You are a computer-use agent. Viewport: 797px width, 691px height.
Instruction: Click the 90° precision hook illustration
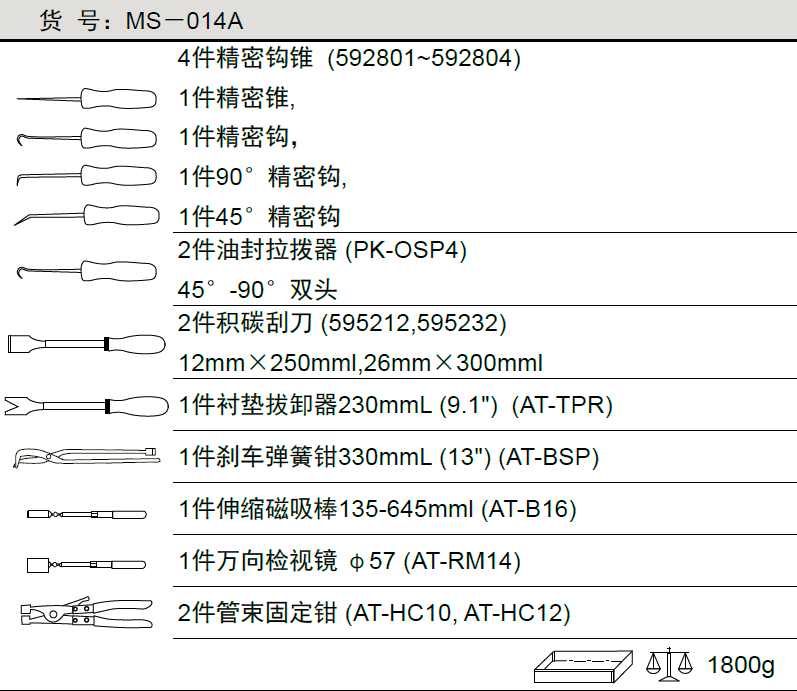(87, 176)
